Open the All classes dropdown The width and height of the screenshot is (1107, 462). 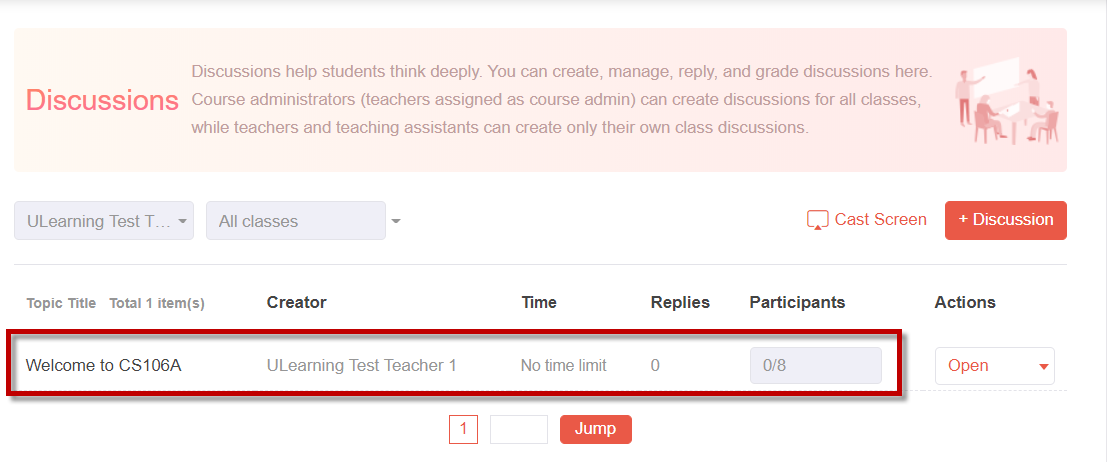pyautogui.click(x=296, y=220)
